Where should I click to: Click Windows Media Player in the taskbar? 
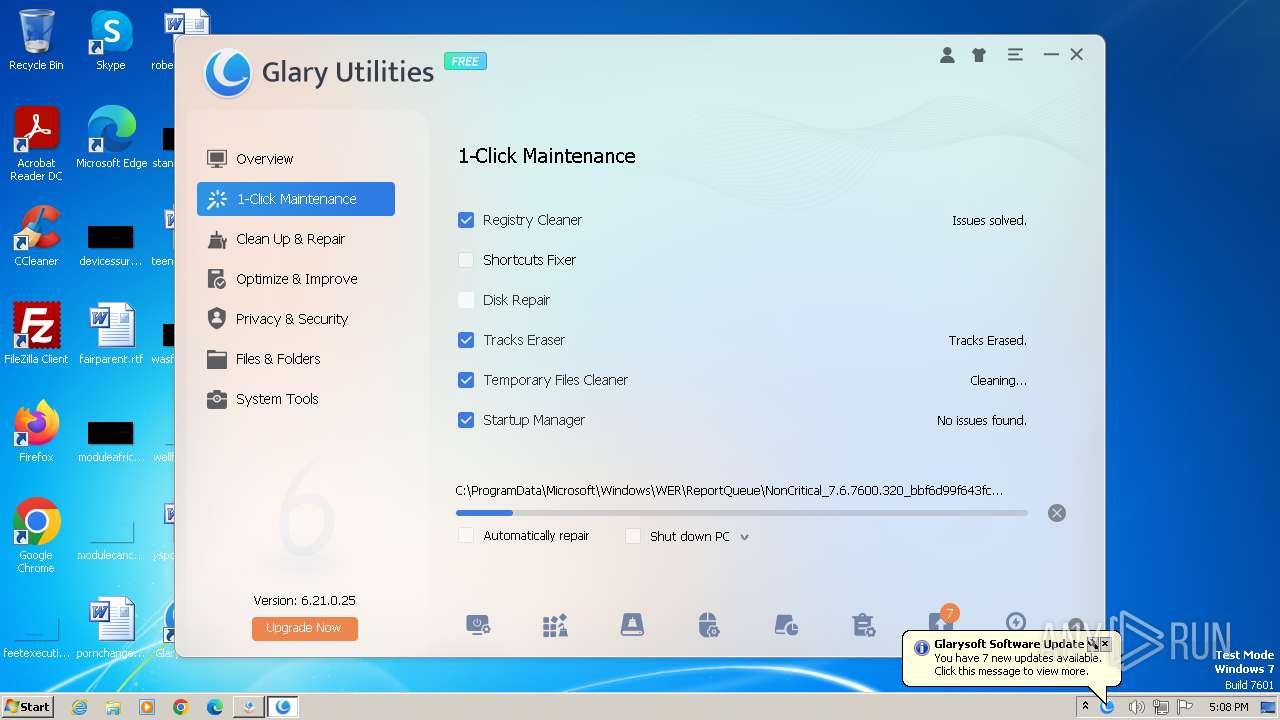coord(147,707)
